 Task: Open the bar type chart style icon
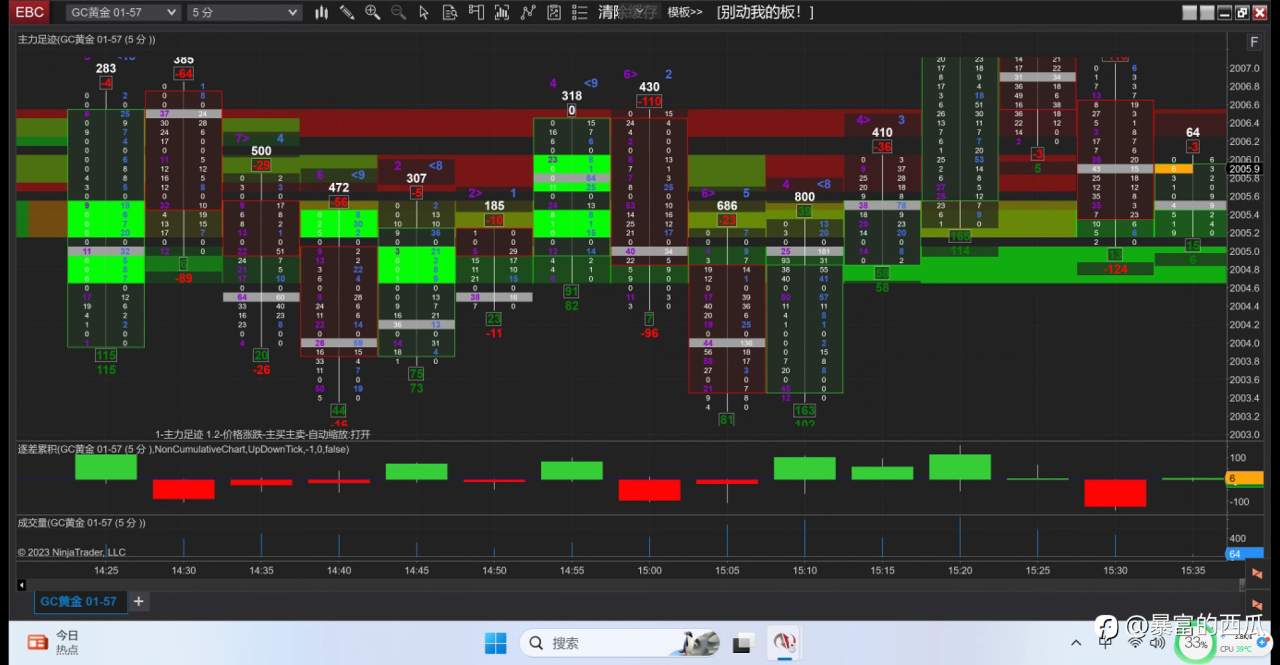point(321,12)
